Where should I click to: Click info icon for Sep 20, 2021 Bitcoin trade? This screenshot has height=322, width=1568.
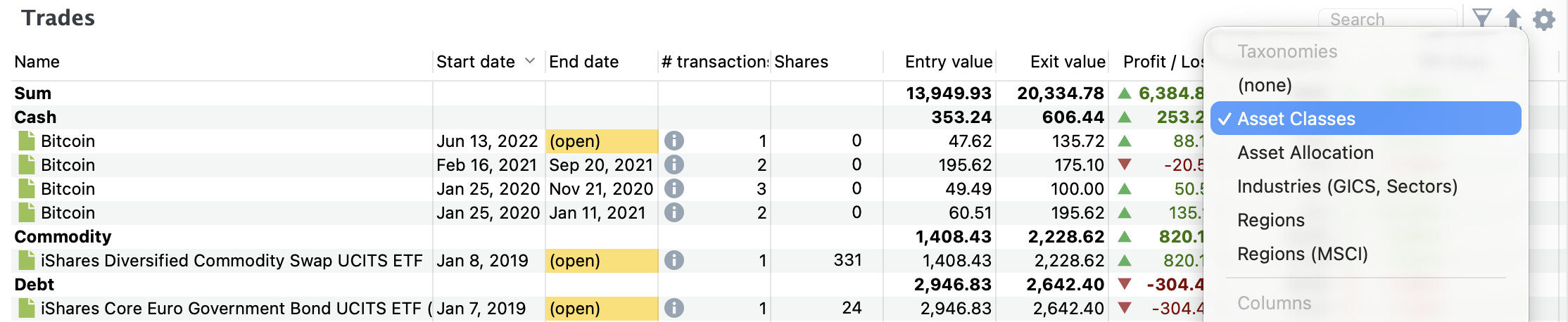click(x=674, y=165)
